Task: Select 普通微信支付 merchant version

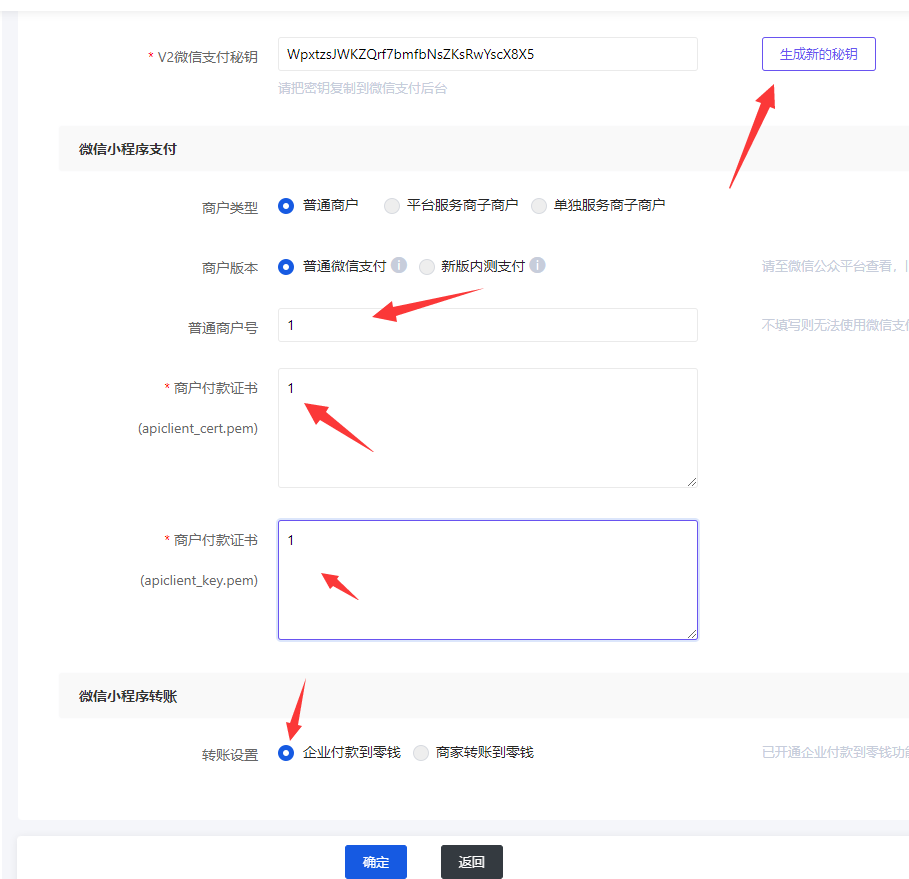Action: (x=287, y=267)
